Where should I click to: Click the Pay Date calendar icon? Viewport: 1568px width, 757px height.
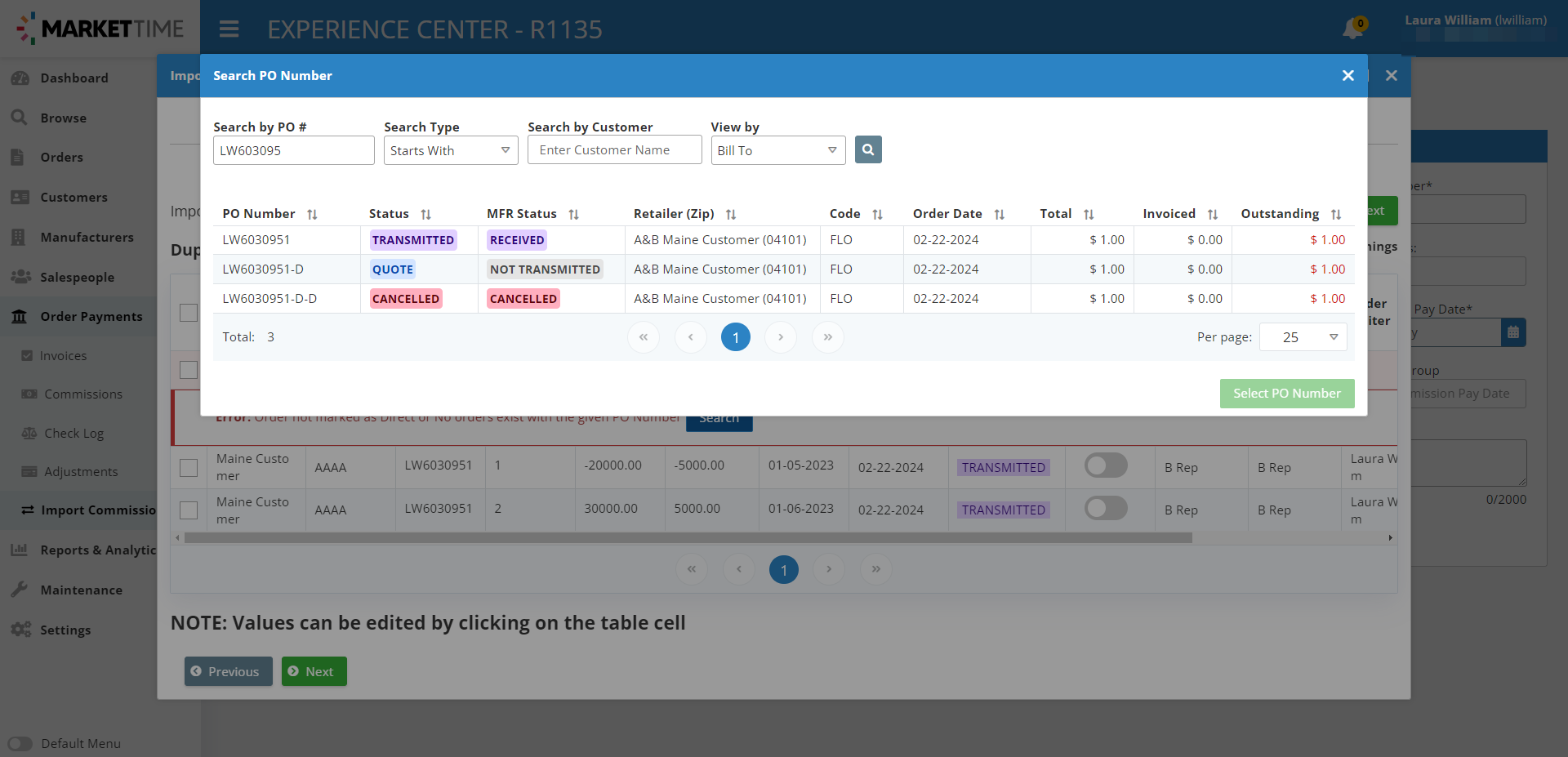coord(1513,332)
